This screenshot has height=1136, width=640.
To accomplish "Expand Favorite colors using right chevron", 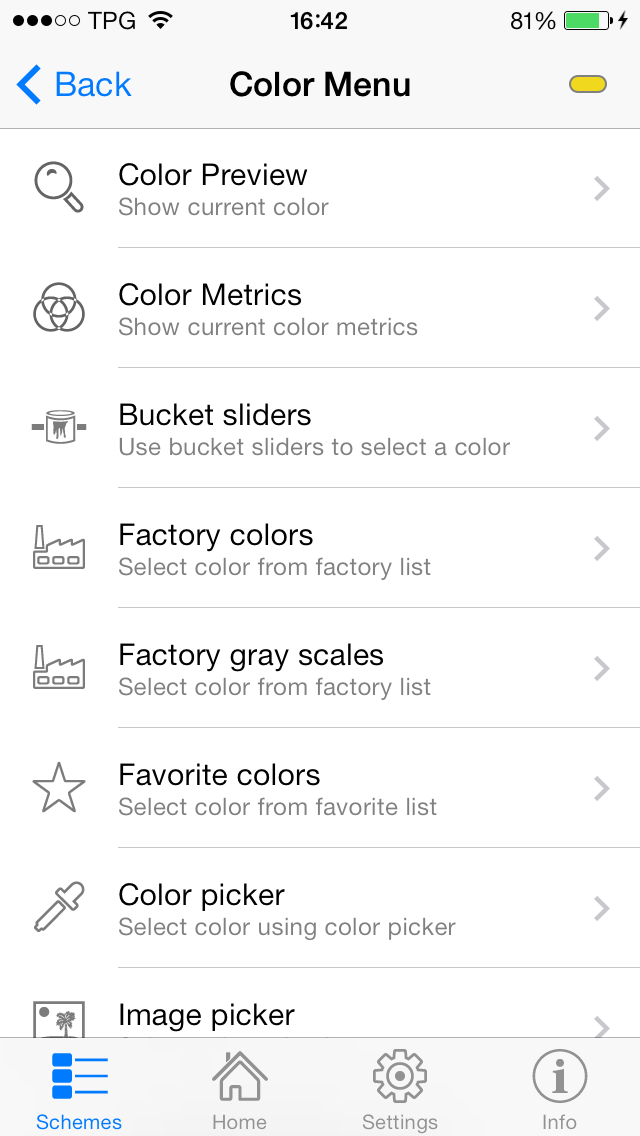I will [602, 788].
